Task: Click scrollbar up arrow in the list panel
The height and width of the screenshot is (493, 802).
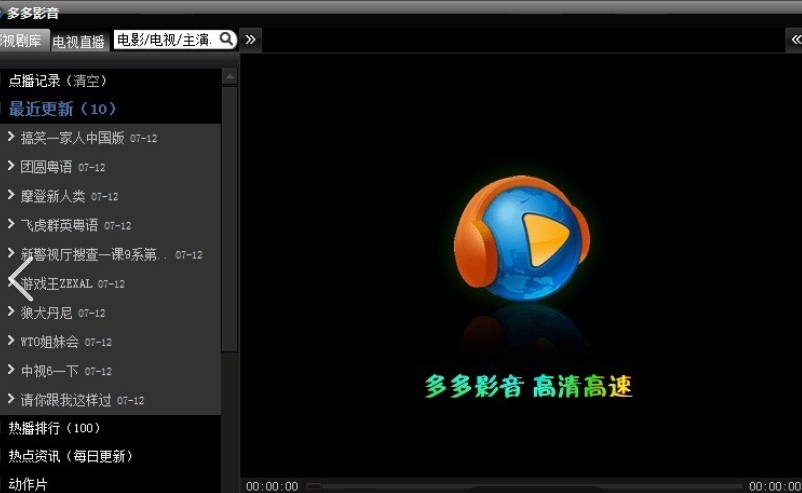Action: click(230, 77)
